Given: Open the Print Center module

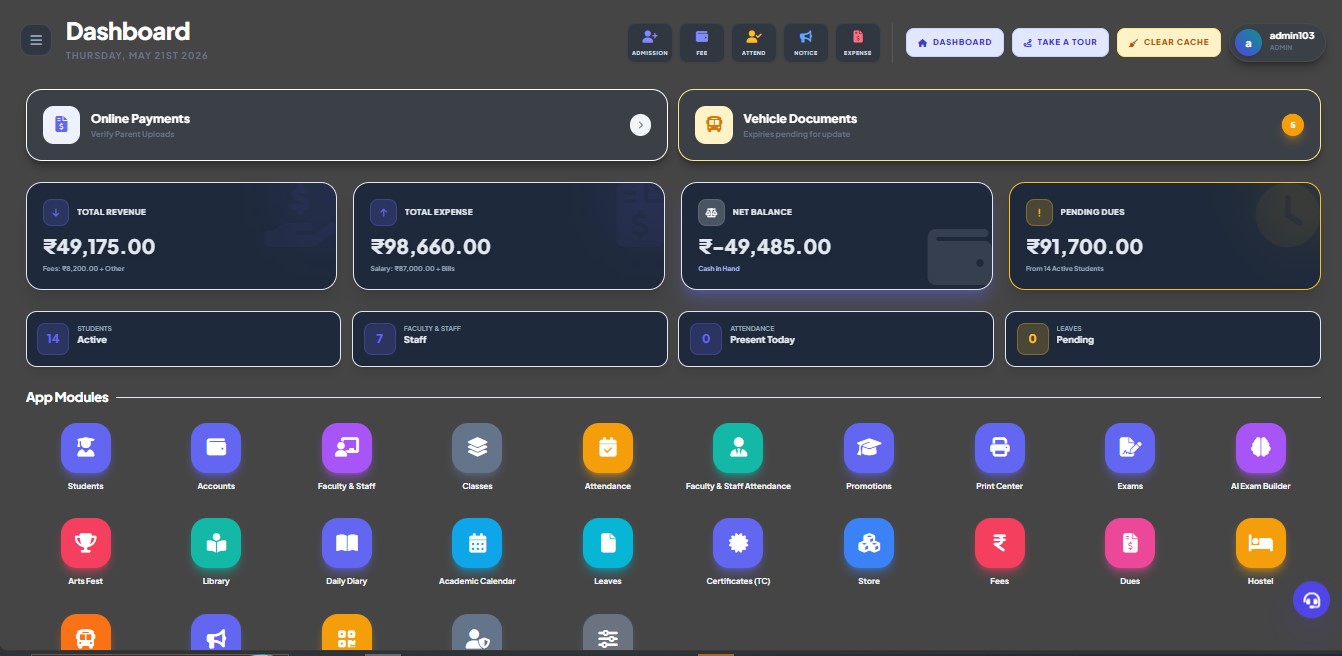Looking at the screenshot, I should tap(1000, 448).
